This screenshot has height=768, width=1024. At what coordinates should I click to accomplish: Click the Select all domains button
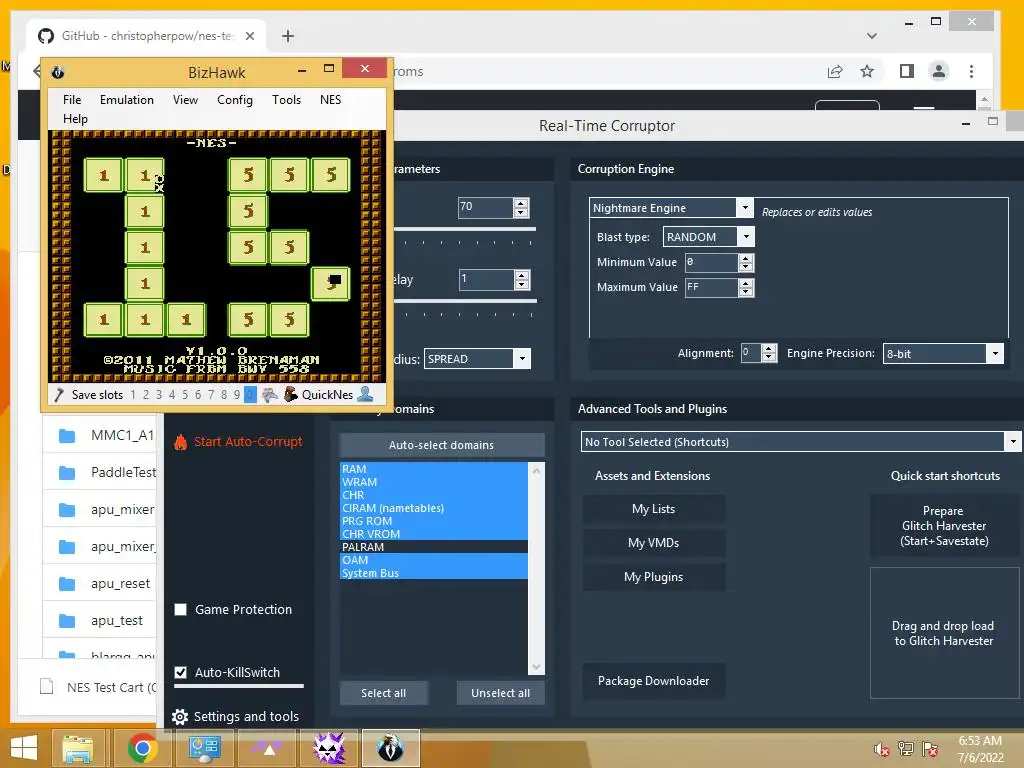click(384, 693)
